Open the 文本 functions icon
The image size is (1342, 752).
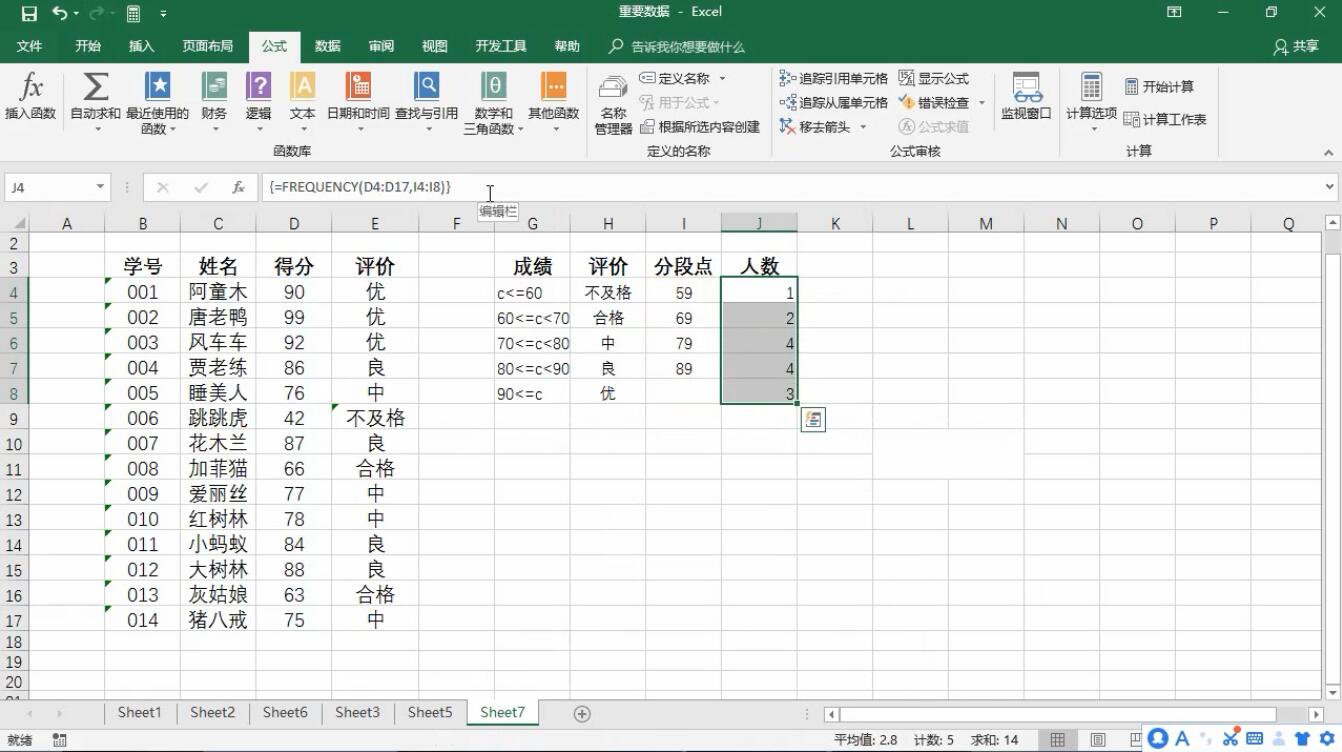[302, 86]
